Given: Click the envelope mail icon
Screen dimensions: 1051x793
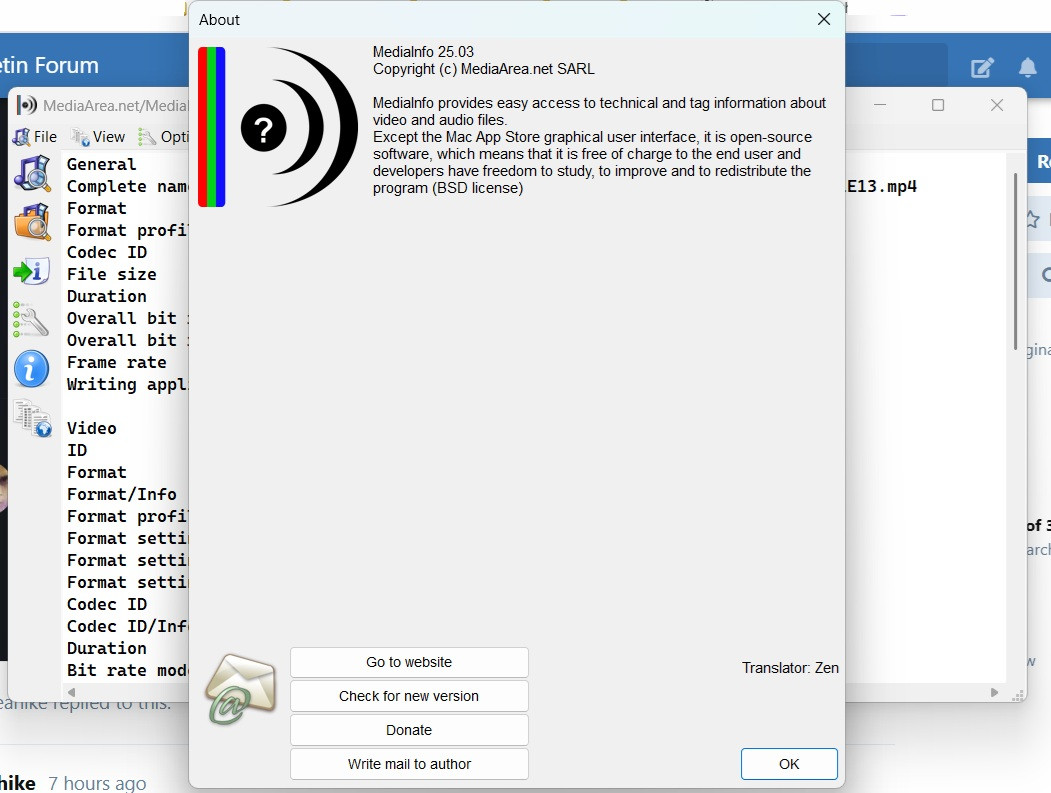Looking at the screenshot, I should [x=241, y=689].
